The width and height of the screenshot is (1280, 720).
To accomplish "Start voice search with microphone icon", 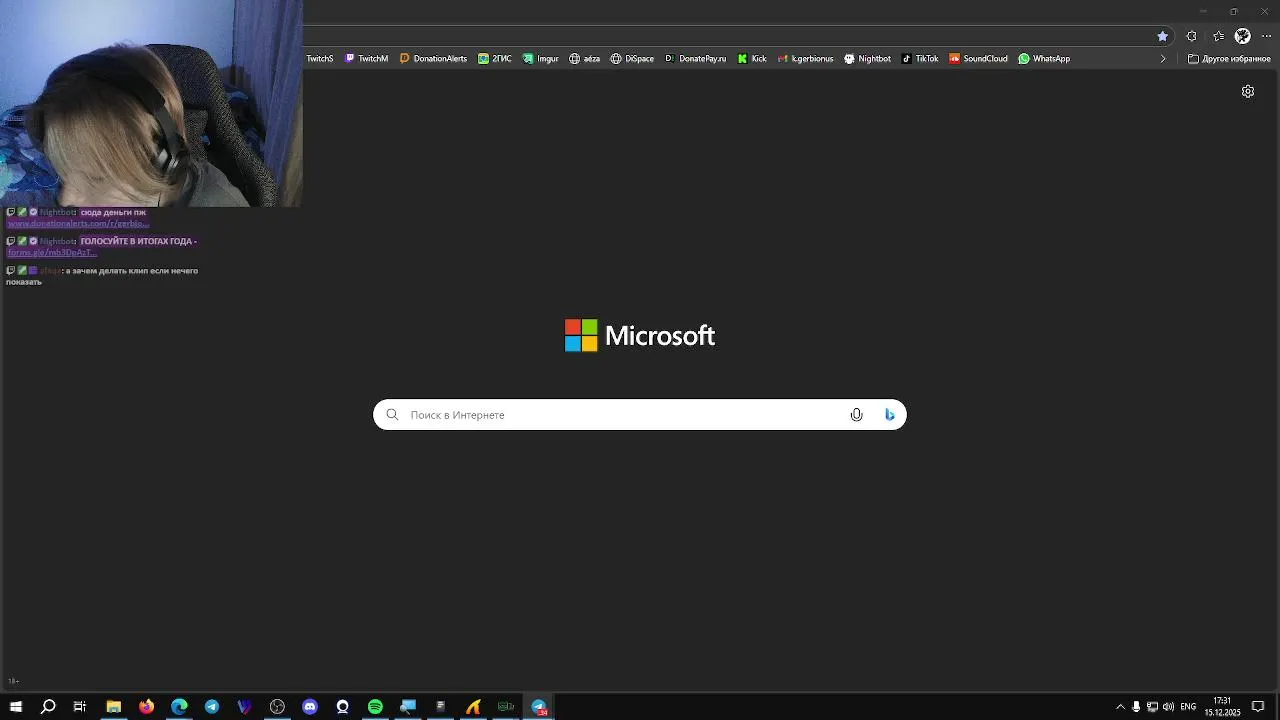I will pyautogui.click(x=856, y=415).
